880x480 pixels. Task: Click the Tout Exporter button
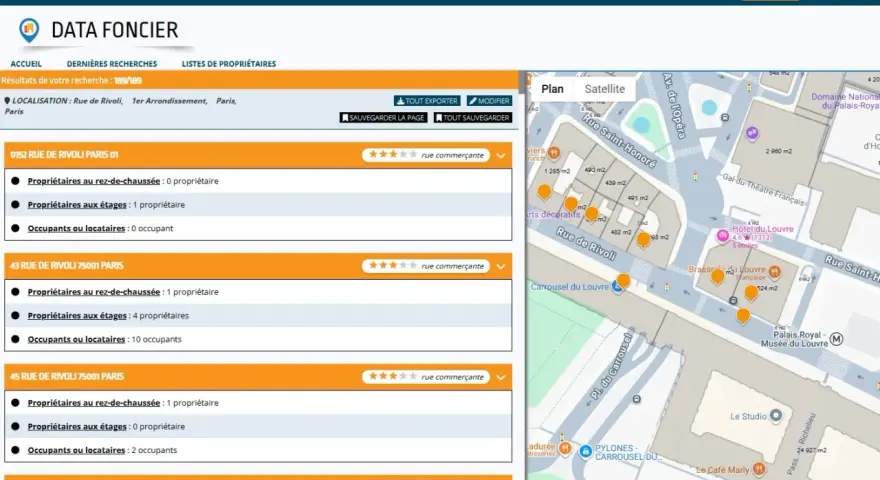pyautogui.click(x=427, y=101)
